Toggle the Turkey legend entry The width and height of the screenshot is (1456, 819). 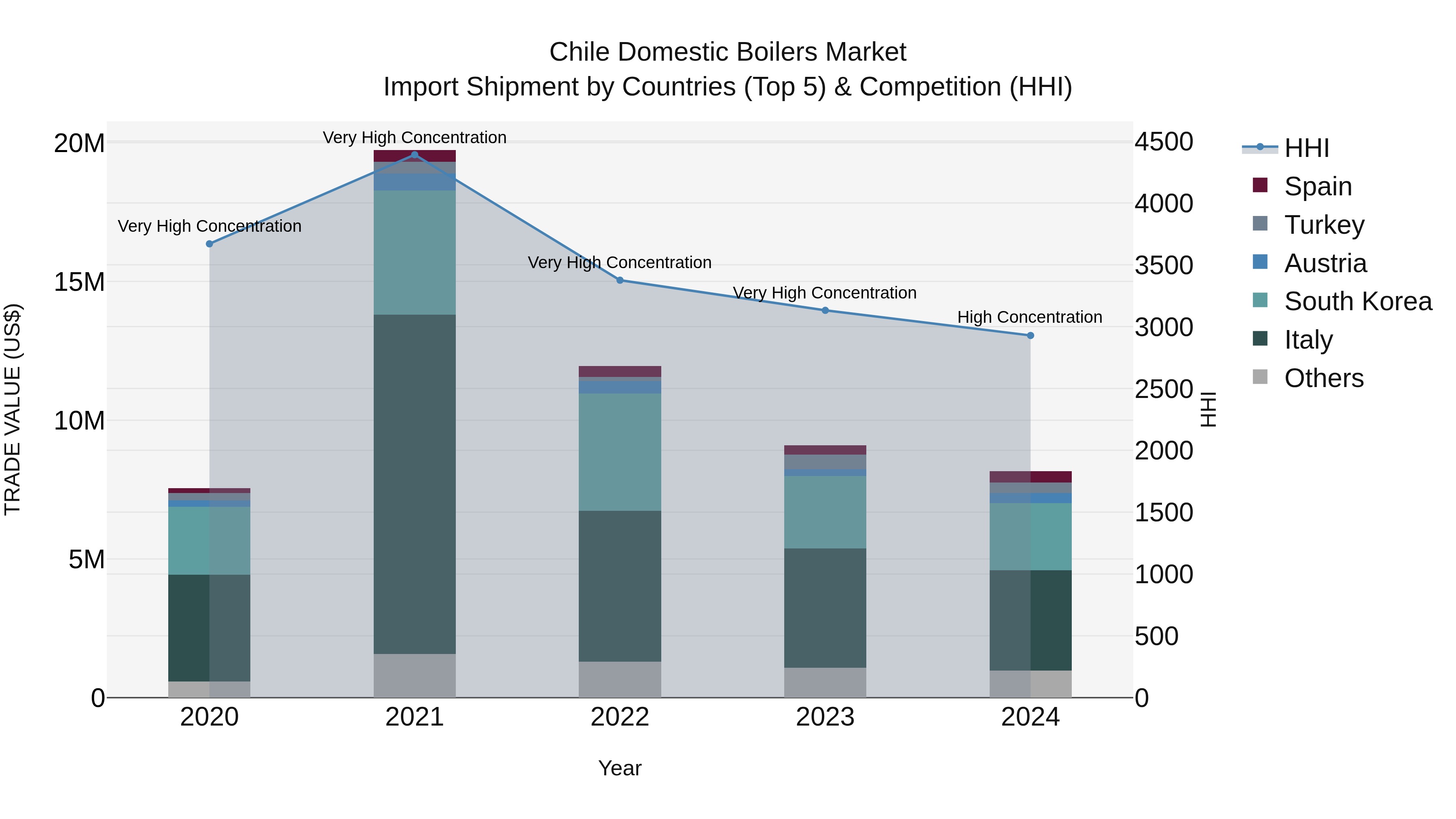tap(1308, 224)
